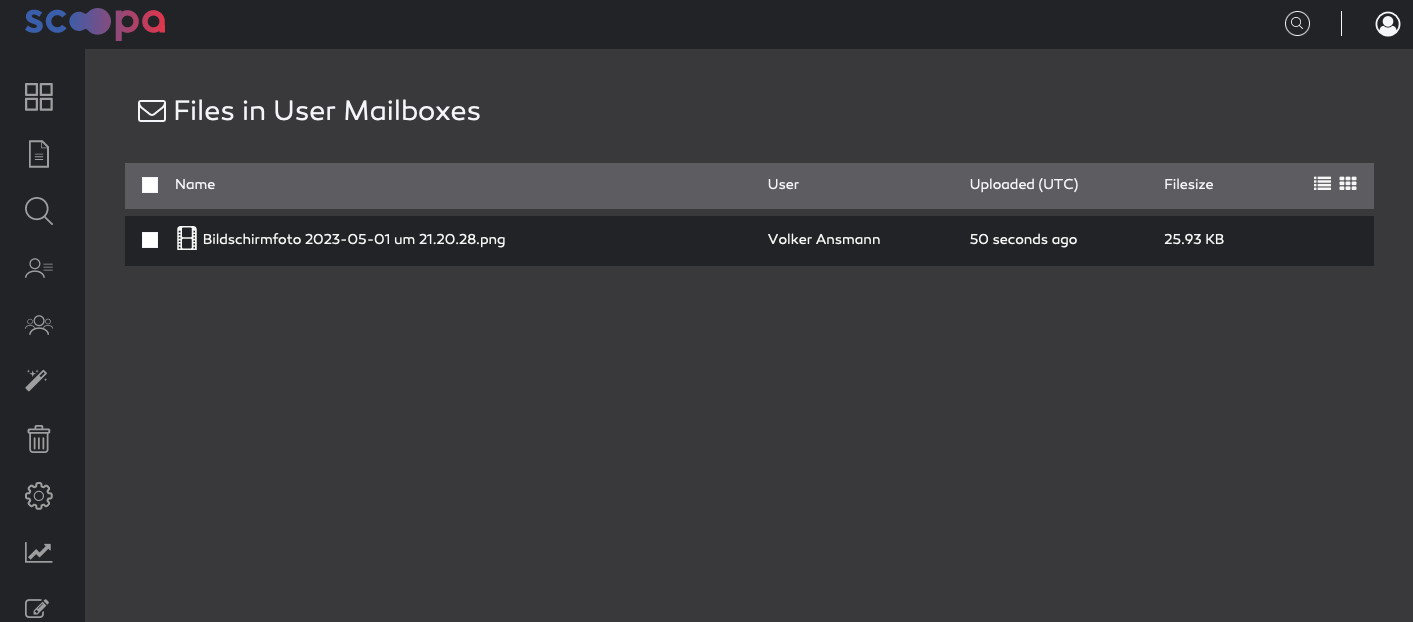Switch to list view layout

[1322, 184]
